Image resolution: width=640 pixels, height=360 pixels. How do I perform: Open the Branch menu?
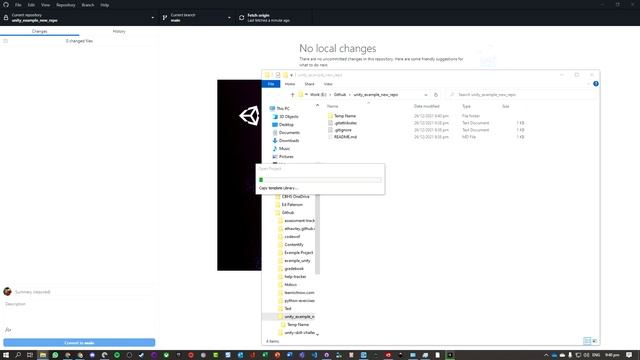coord(88,5)
